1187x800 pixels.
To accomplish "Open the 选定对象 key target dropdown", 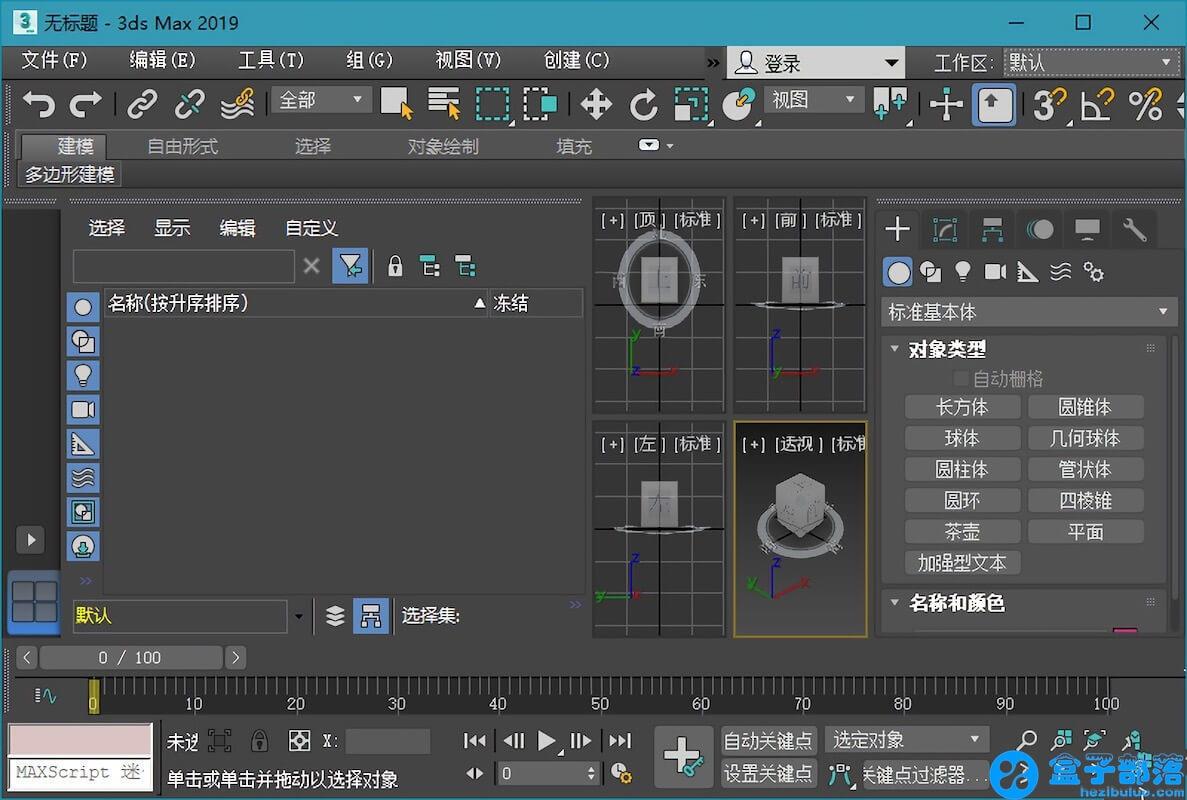I will tap(905, 739).
